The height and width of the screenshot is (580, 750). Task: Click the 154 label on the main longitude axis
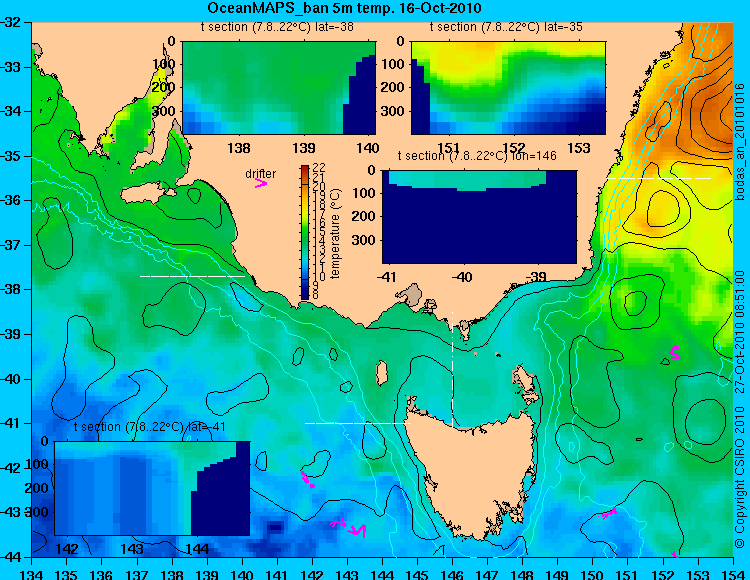click(x=733, y=573)
